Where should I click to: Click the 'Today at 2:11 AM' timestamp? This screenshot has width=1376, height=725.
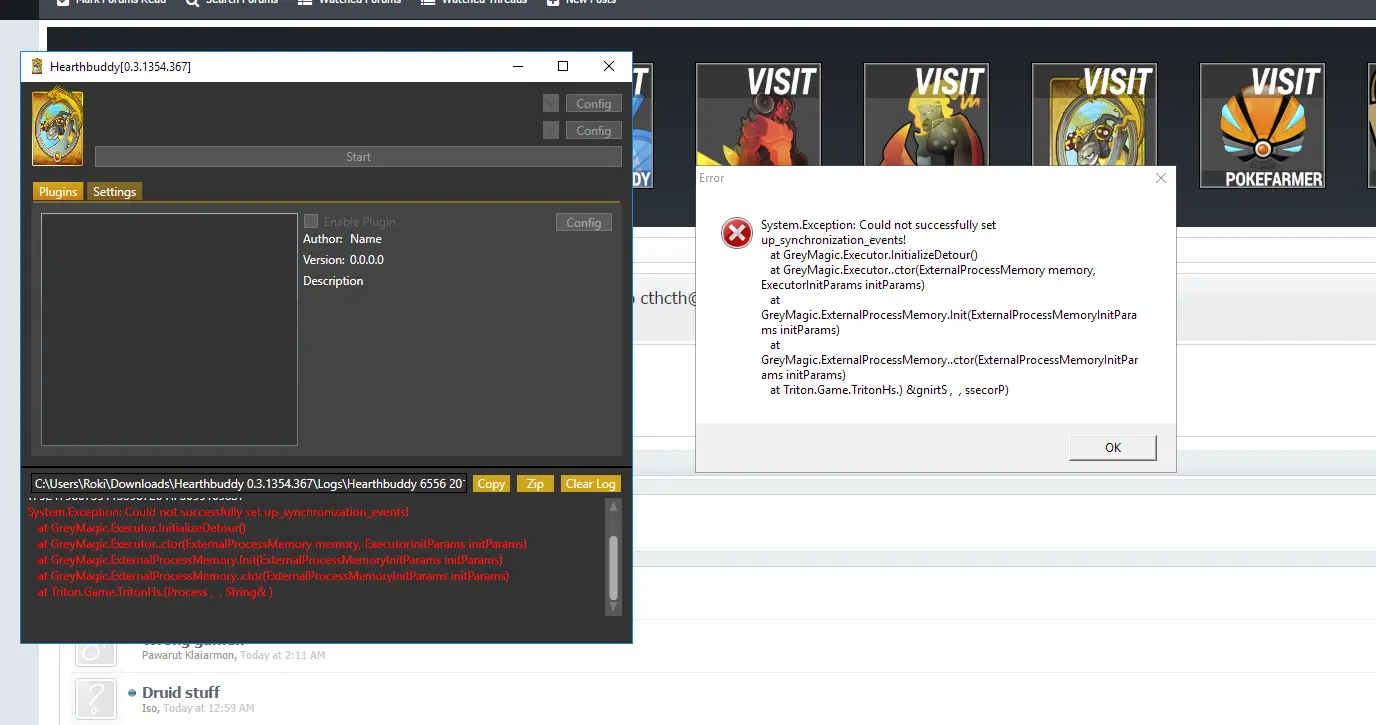(283, 655)
